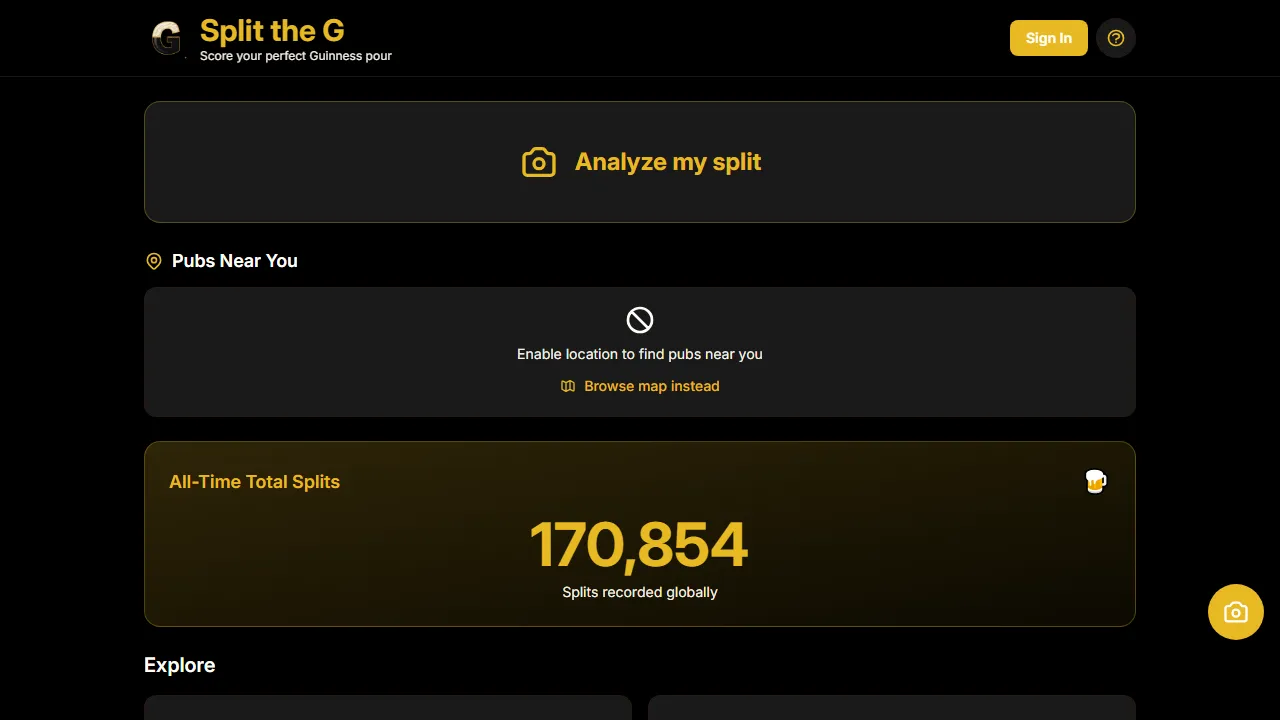This screenshot has width=1280, height=720.
Task: Click the Analyze my split button
Action: pyautogui.click(x=640, y=162)
